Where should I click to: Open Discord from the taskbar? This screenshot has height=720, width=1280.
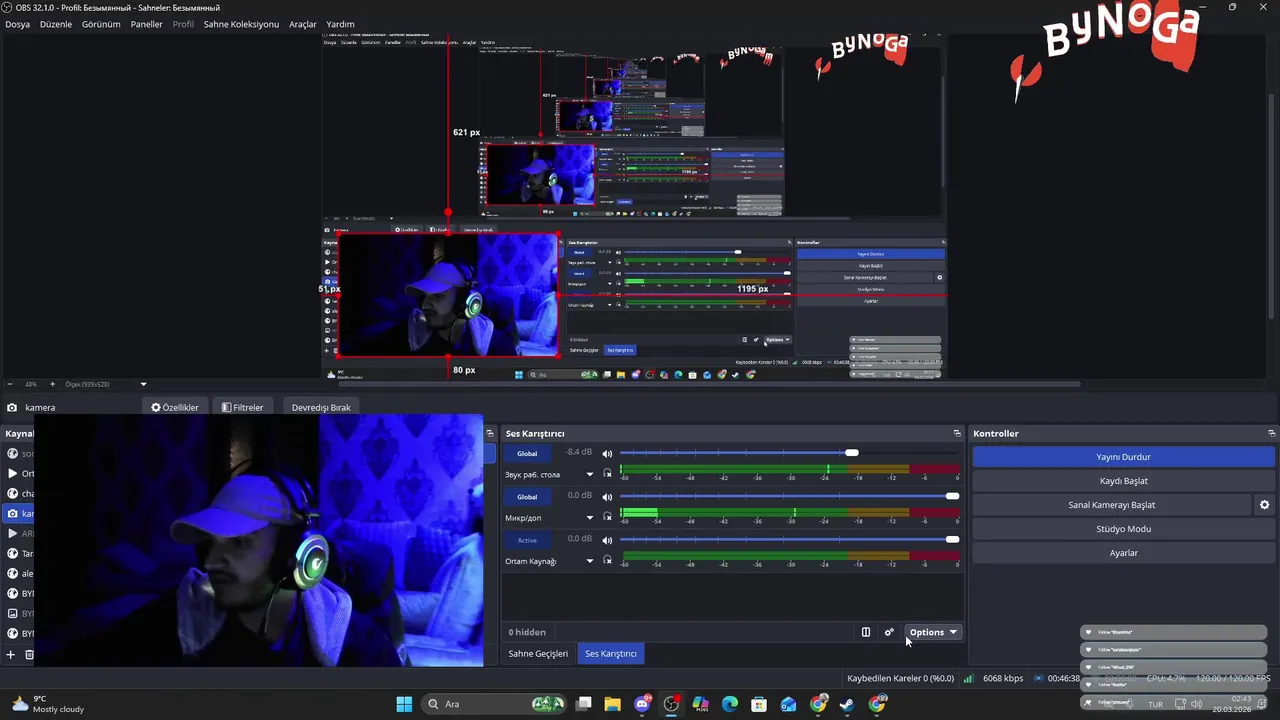pyautogui.click(x=642, y=704)
